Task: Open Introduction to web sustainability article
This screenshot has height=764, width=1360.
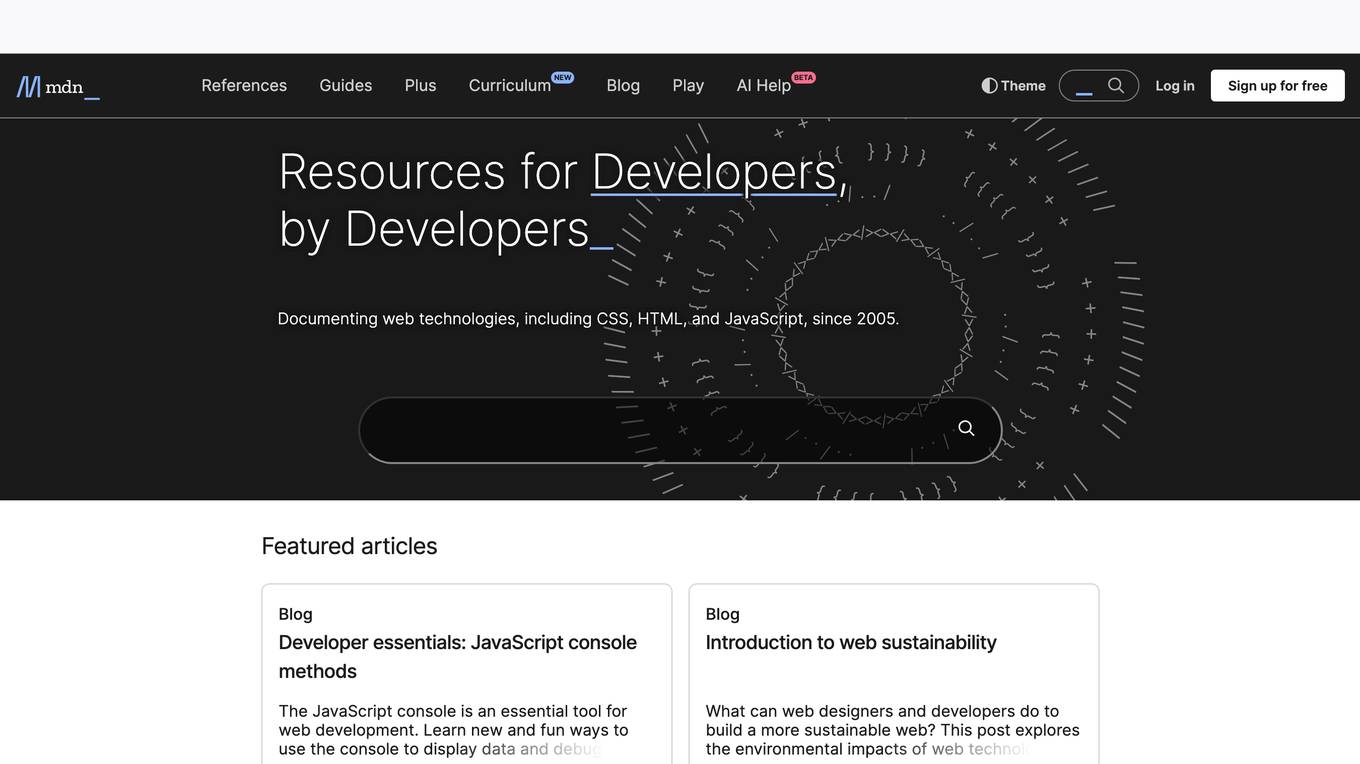Action: click(x=851, y=642)
